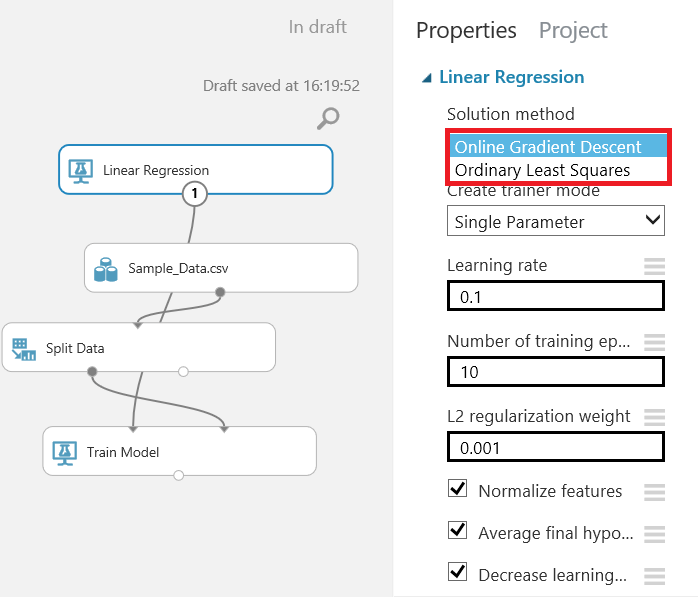Click the L2 regularization weight field

pyautogui.click(x=556, y=447)
